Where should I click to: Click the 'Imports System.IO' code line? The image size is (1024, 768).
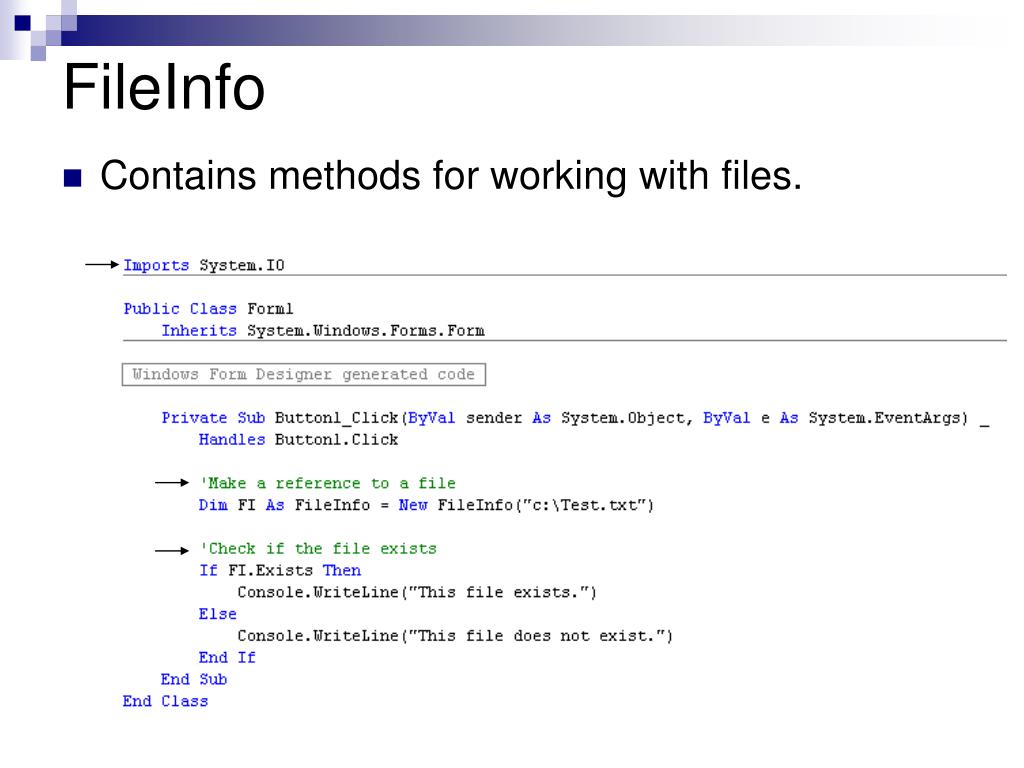(204, 265)
